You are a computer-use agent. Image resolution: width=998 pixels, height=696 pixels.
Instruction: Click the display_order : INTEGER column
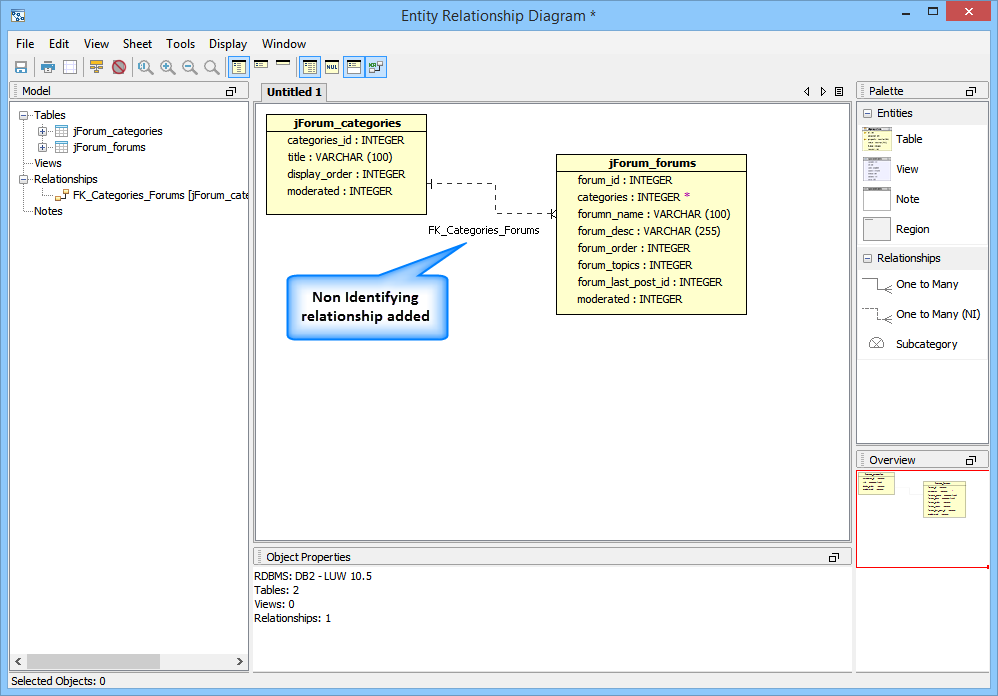[346, 174]
